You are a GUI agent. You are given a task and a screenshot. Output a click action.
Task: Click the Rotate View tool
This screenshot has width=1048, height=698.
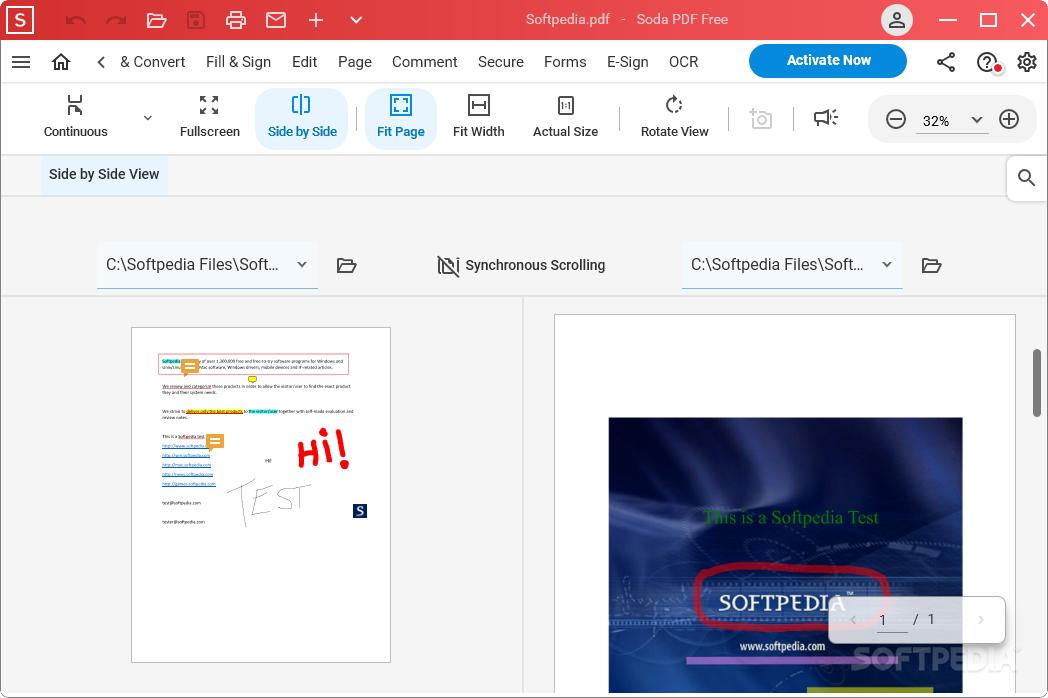point(674,118)
